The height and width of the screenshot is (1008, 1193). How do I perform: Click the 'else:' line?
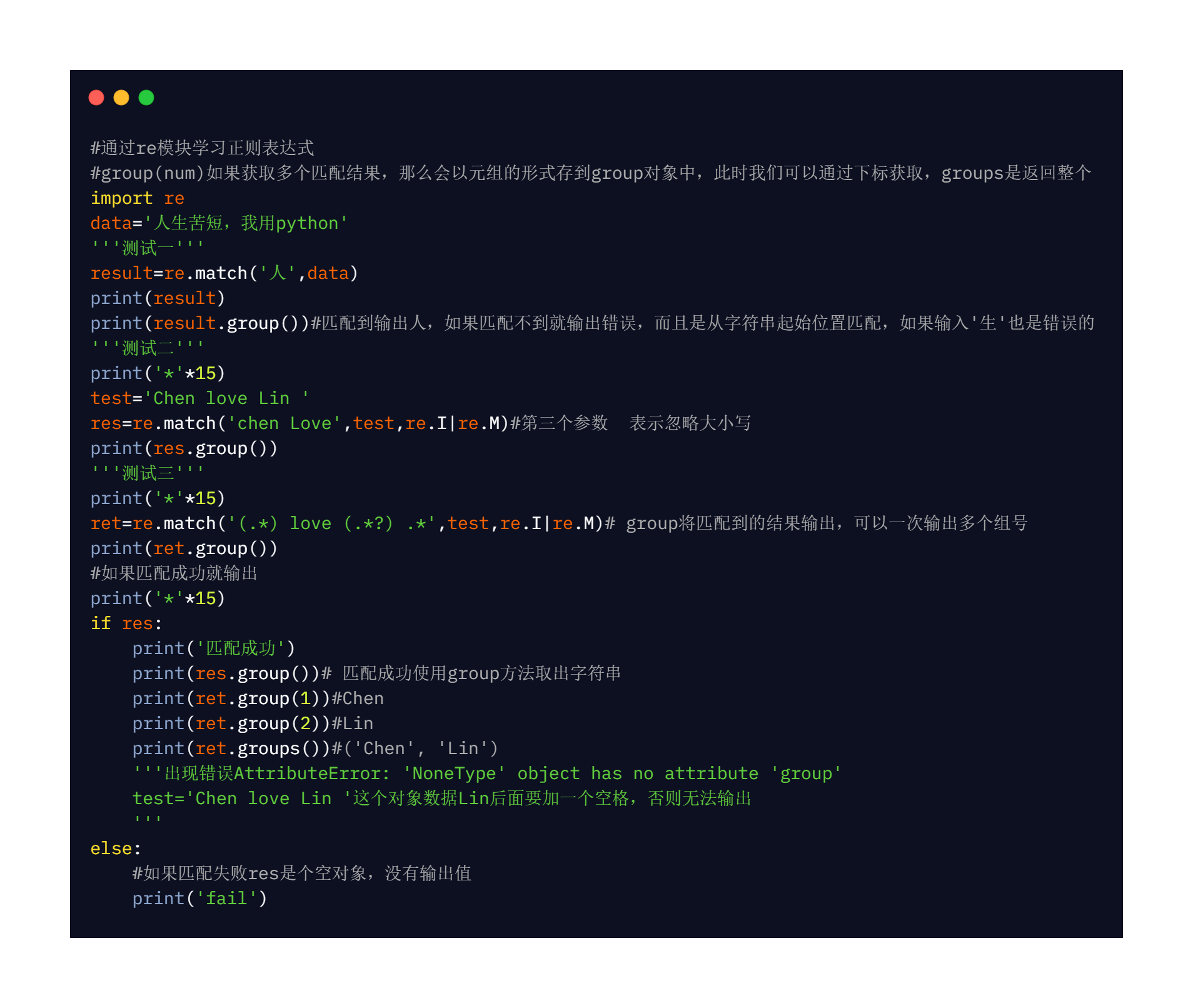point(116,848)
